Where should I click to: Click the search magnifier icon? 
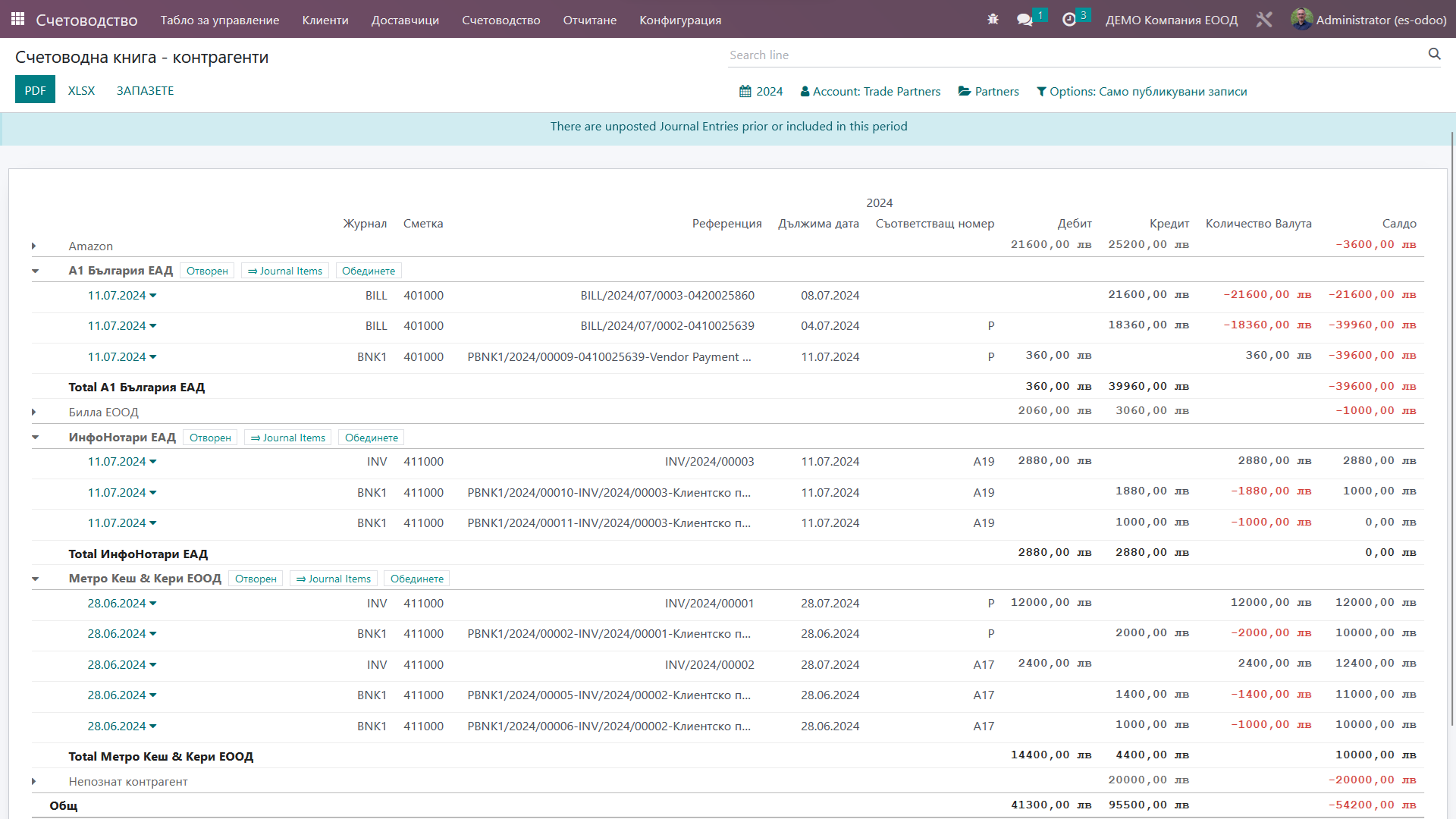[1434, 54]
